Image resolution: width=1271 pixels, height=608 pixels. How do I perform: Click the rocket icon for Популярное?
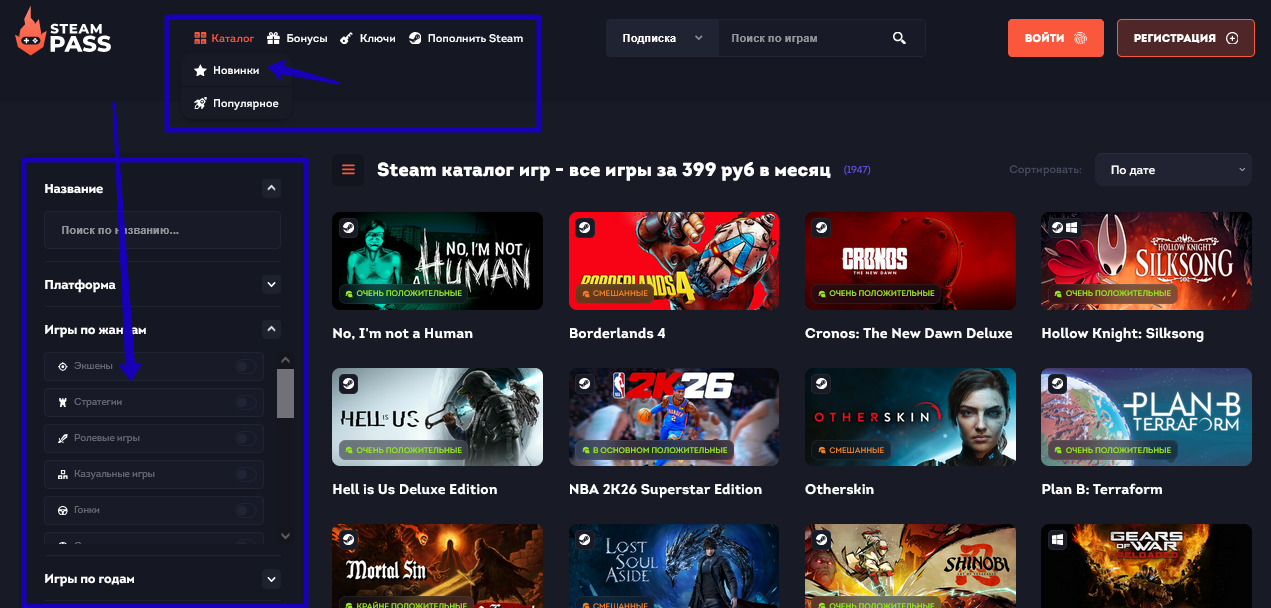(x=200, y=103)
